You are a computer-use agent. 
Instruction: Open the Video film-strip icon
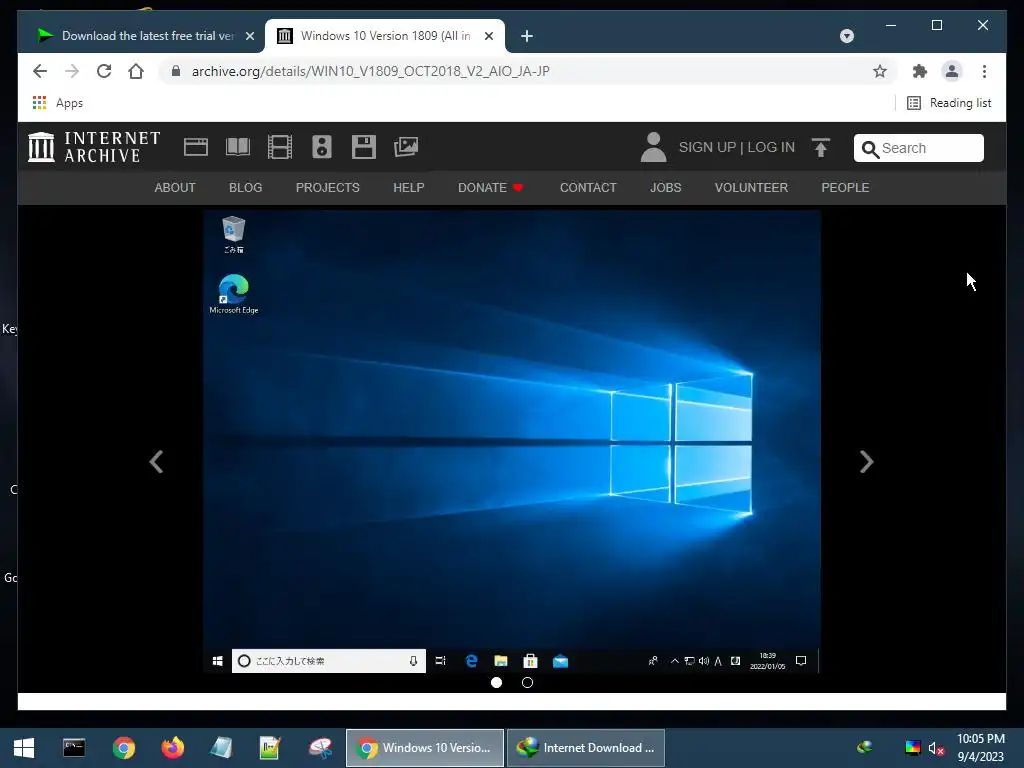coord(280,147)
